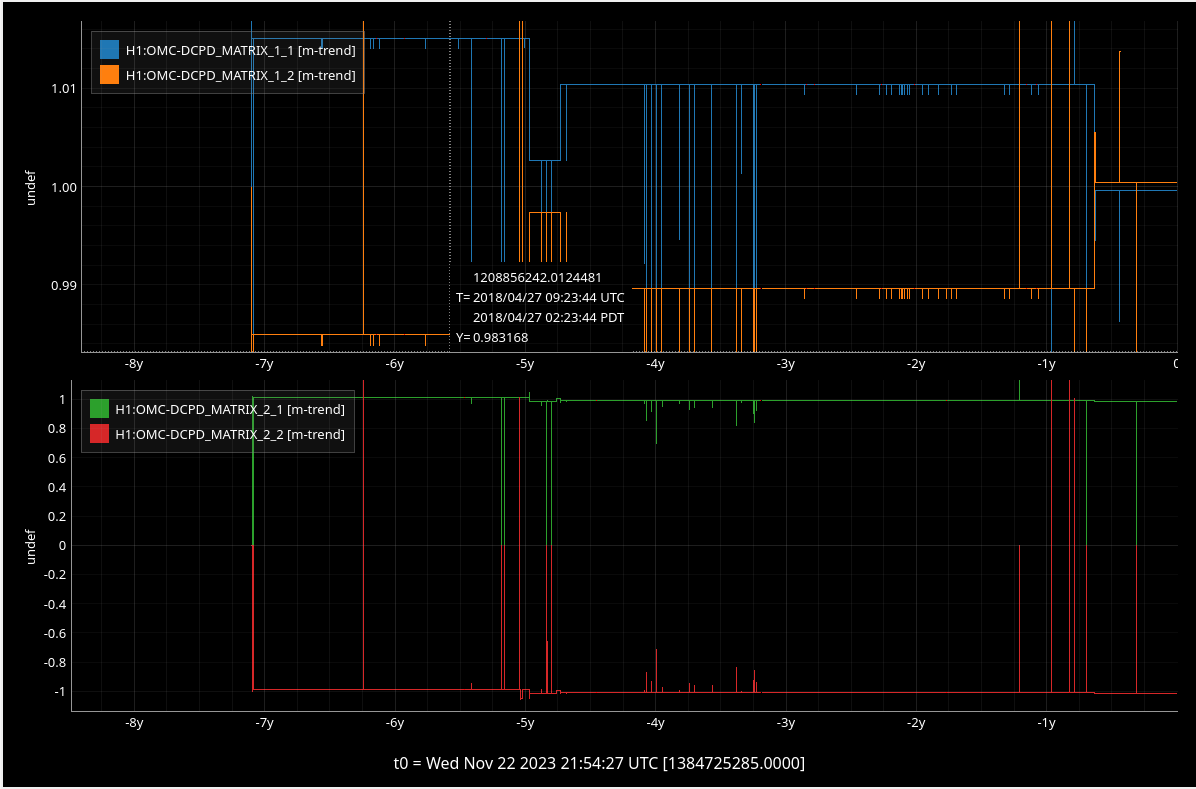This screenshot has width=1196, height=789.
Task: Click the -5y tick under the top plot
Action: tap(525, 365)
